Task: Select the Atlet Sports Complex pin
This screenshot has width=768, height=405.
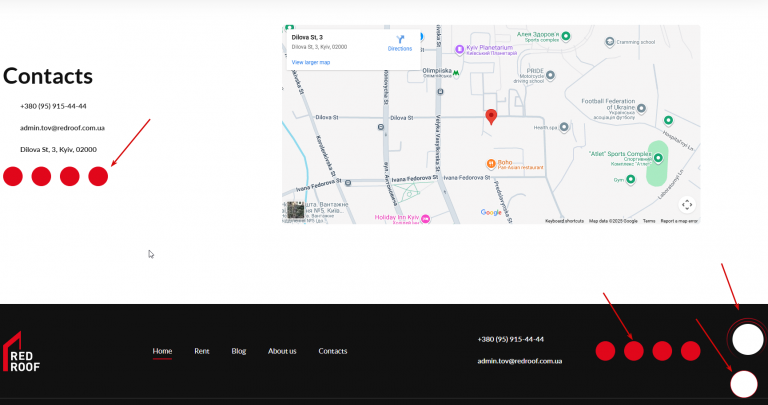Action: 658,158
